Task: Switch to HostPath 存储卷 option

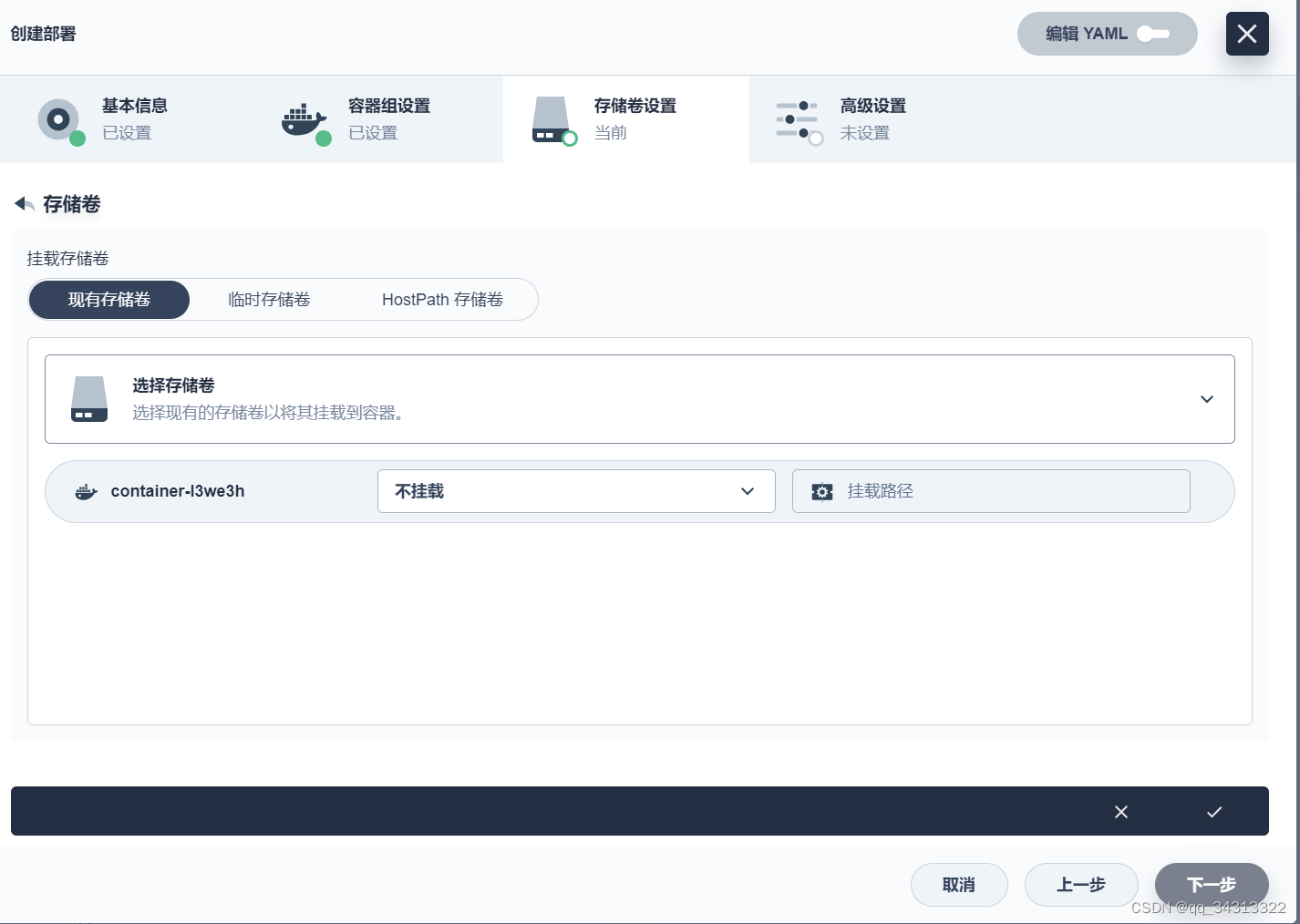Action: (442, 300)
